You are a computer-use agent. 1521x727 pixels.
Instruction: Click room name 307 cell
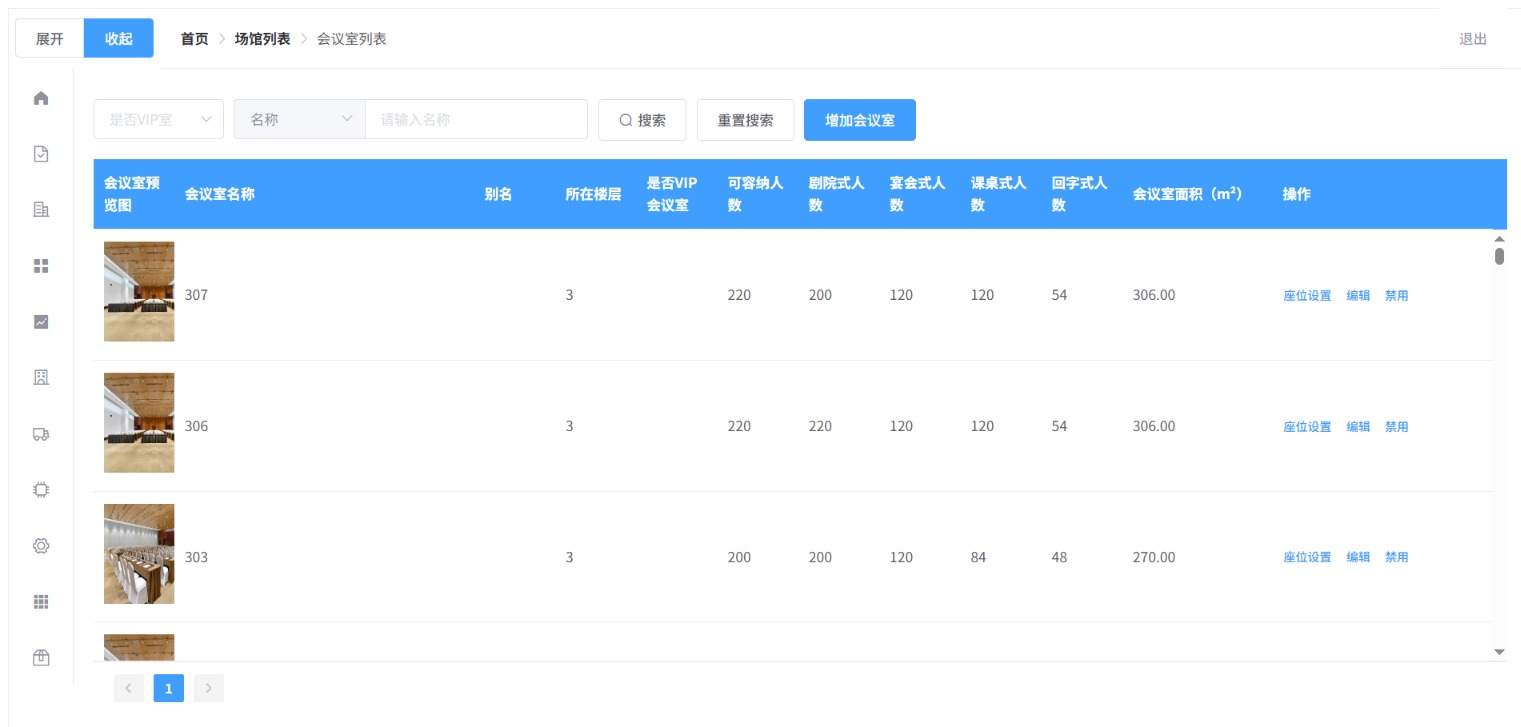pos(196,295)
